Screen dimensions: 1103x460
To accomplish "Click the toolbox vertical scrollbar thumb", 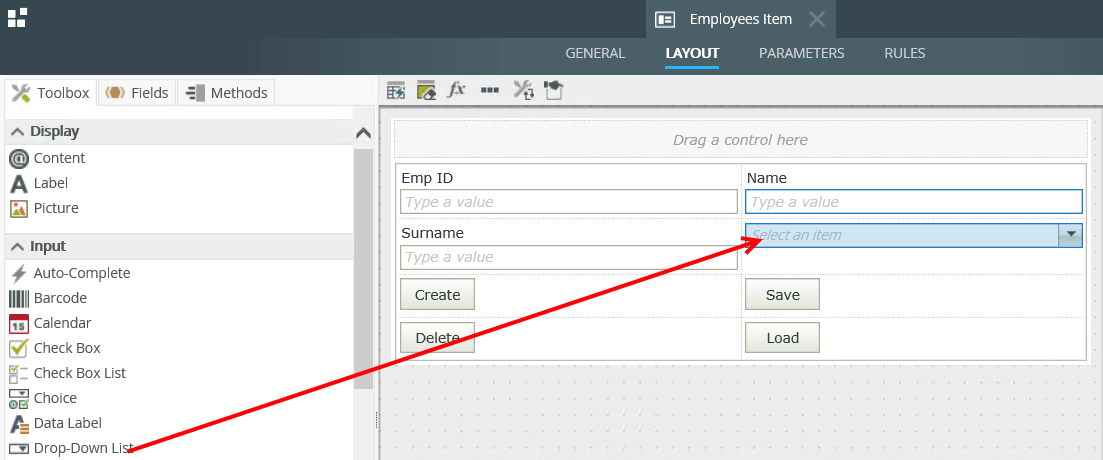I will [364, 268].
